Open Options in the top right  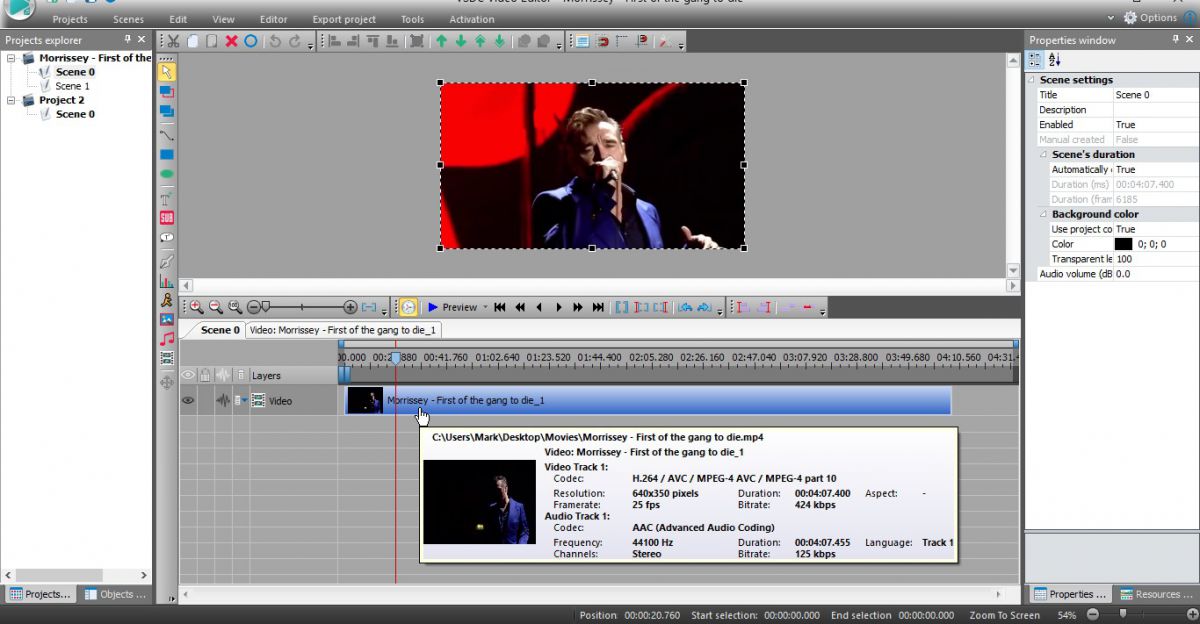1151,17
